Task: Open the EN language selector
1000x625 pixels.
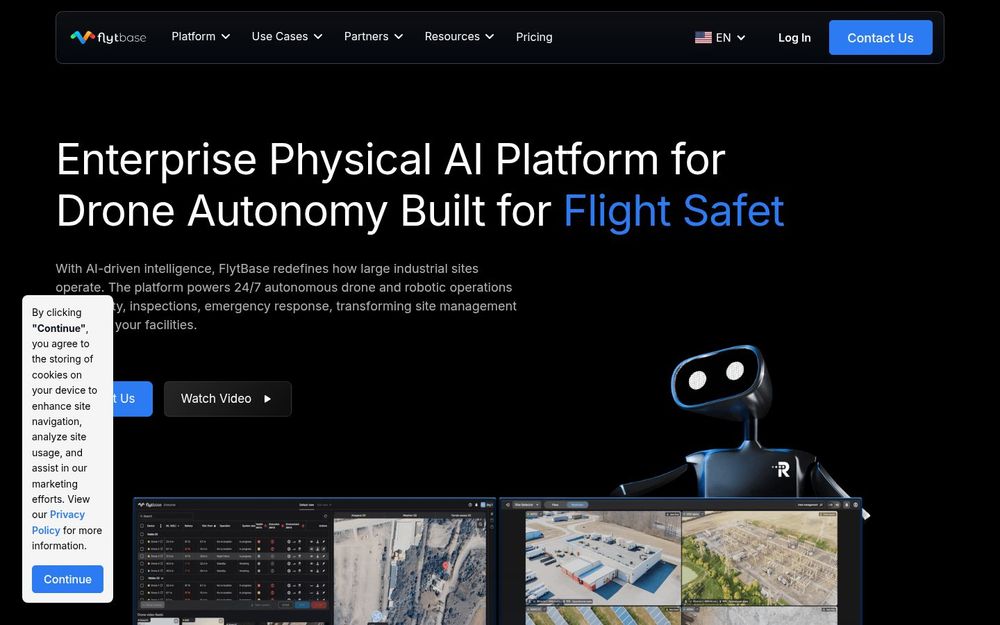Action: (x=720, y=36)
